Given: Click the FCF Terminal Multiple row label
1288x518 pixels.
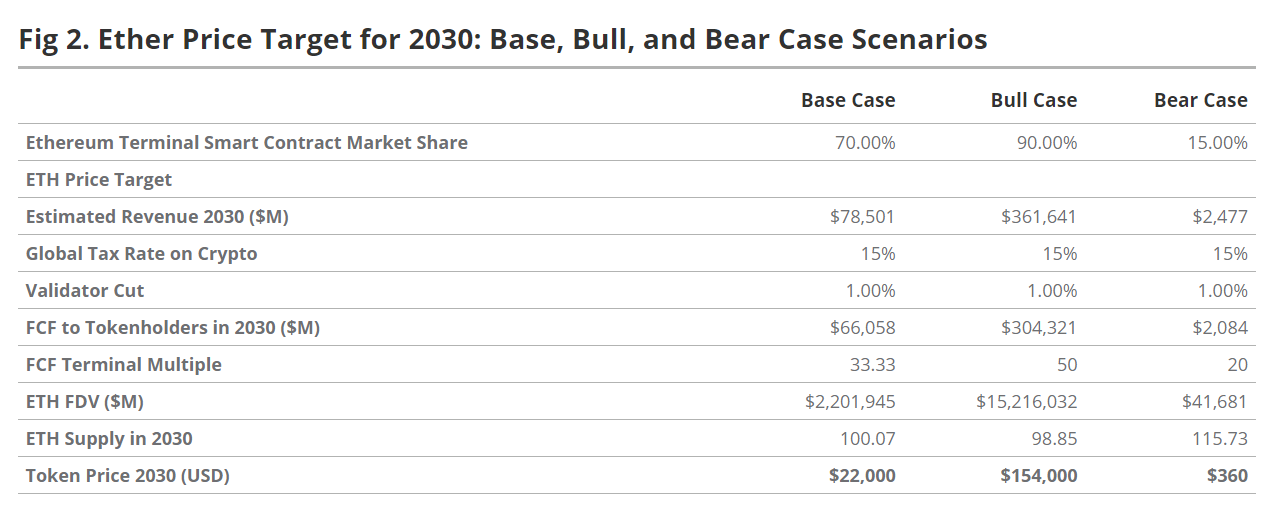Looking at the screenshot, I should (x=124, y=365).
